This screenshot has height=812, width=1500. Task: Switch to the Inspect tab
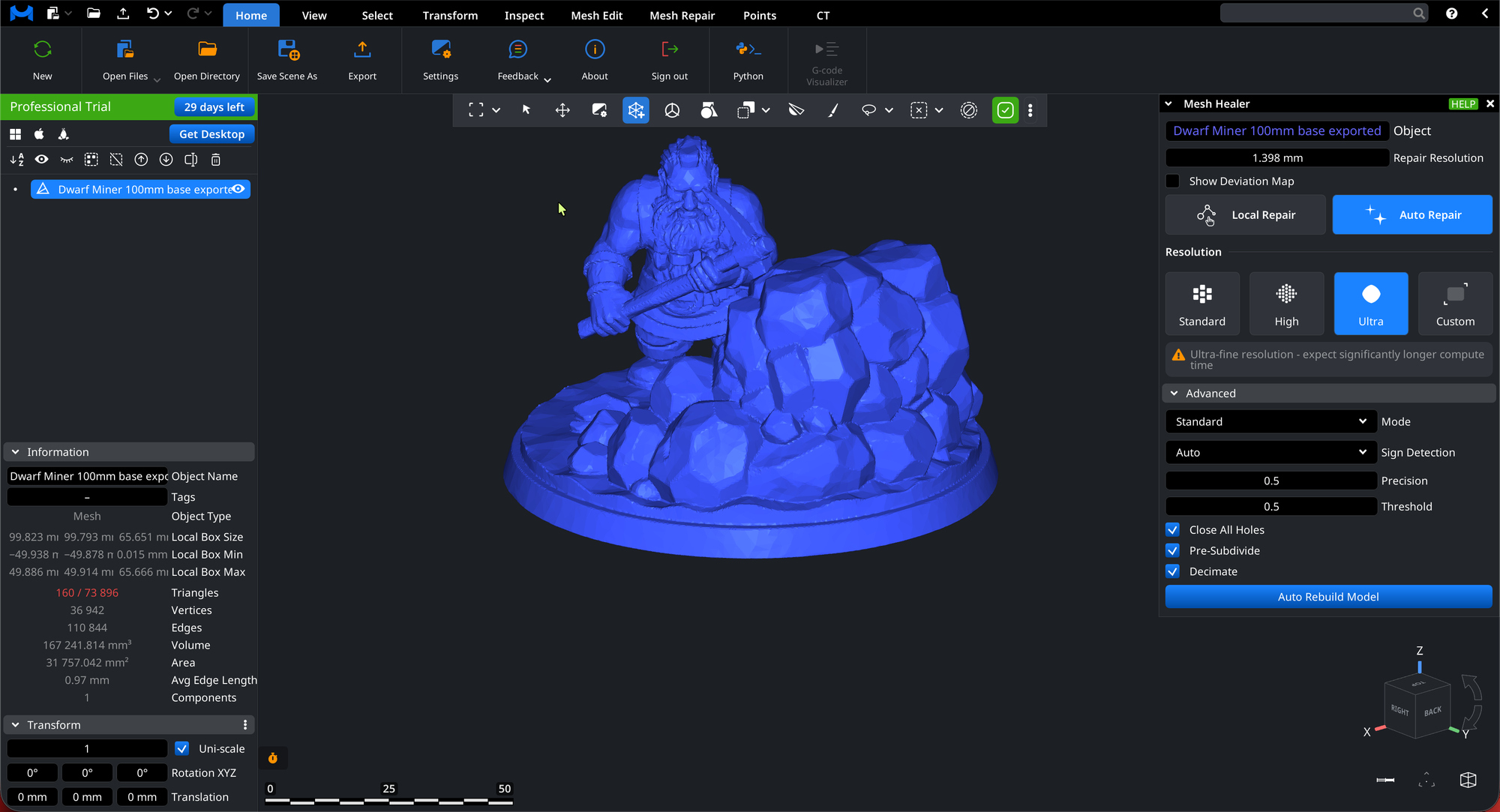tap(523, 15)
